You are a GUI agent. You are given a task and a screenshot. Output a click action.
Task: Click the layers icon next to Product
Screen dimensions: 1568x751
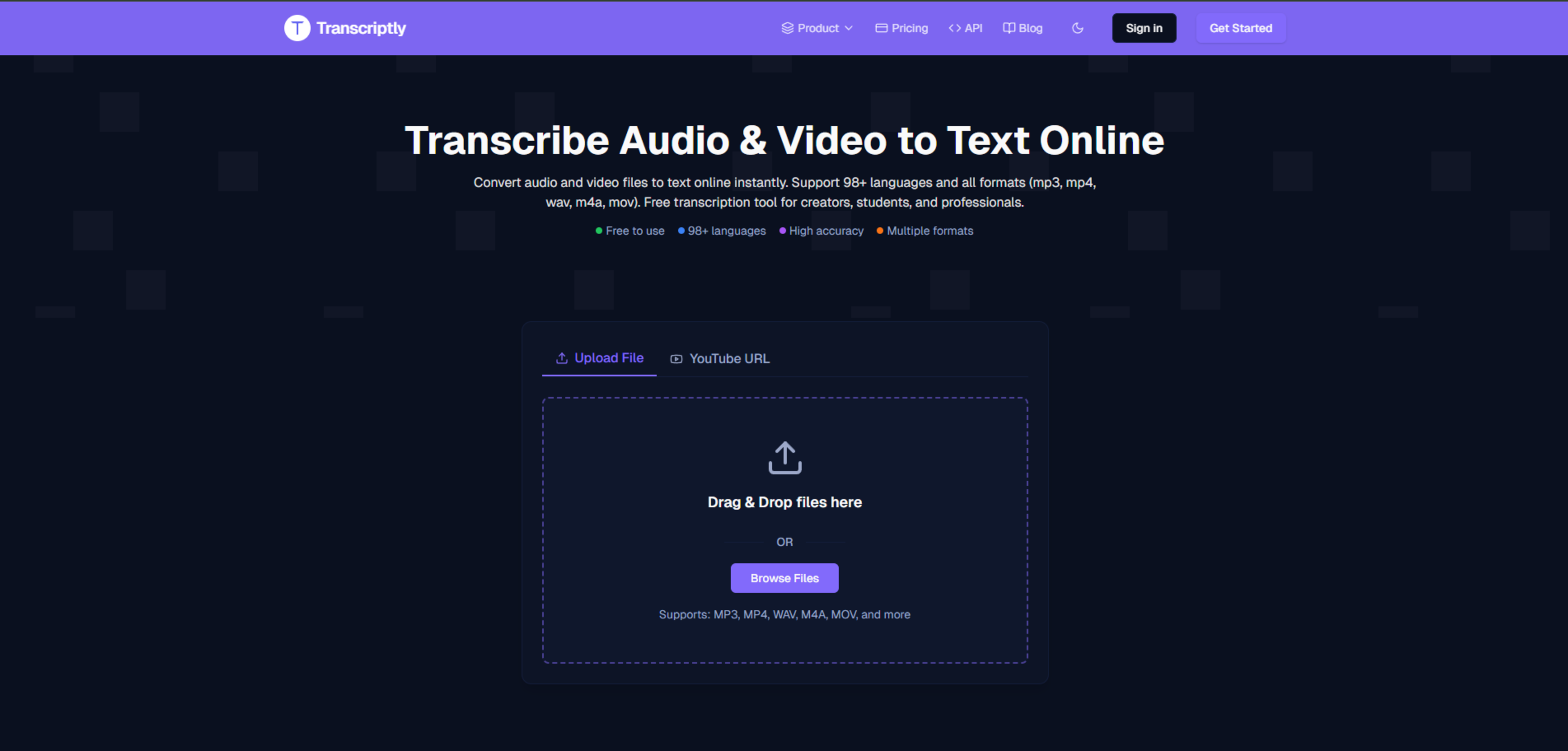pos(787,28)
